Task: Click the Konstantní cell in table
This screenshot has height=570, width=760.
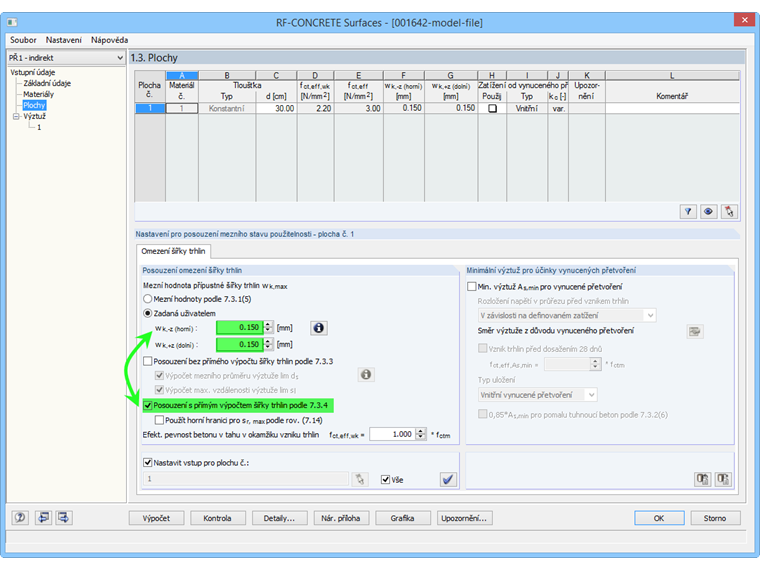Action: click(226, 108)
